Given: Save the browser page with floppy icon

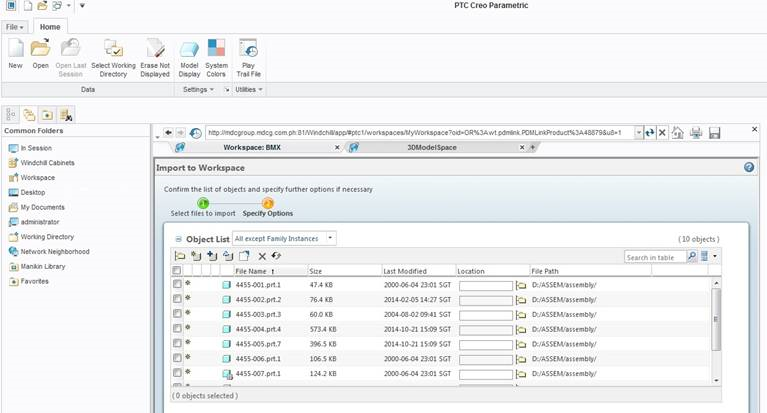Looking at the screenshot, I should (715, 133).
